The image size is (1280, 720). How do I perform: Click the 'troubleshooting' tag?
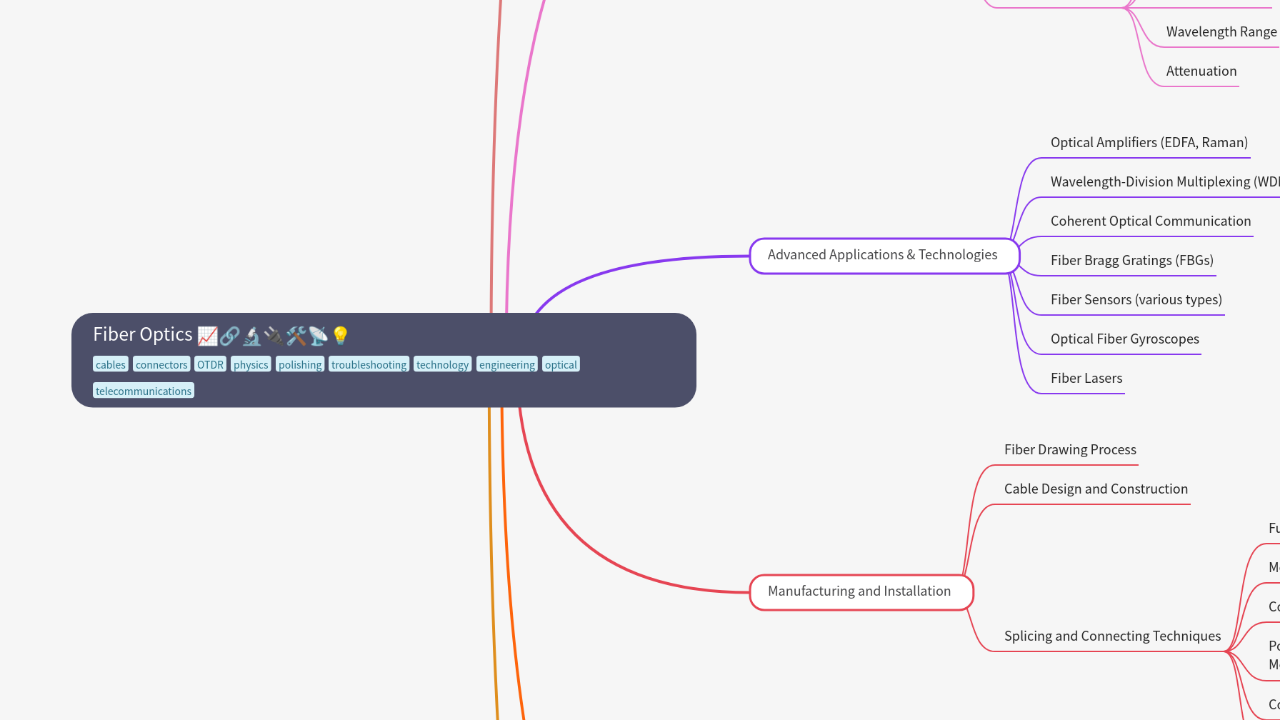pos(369,365)
